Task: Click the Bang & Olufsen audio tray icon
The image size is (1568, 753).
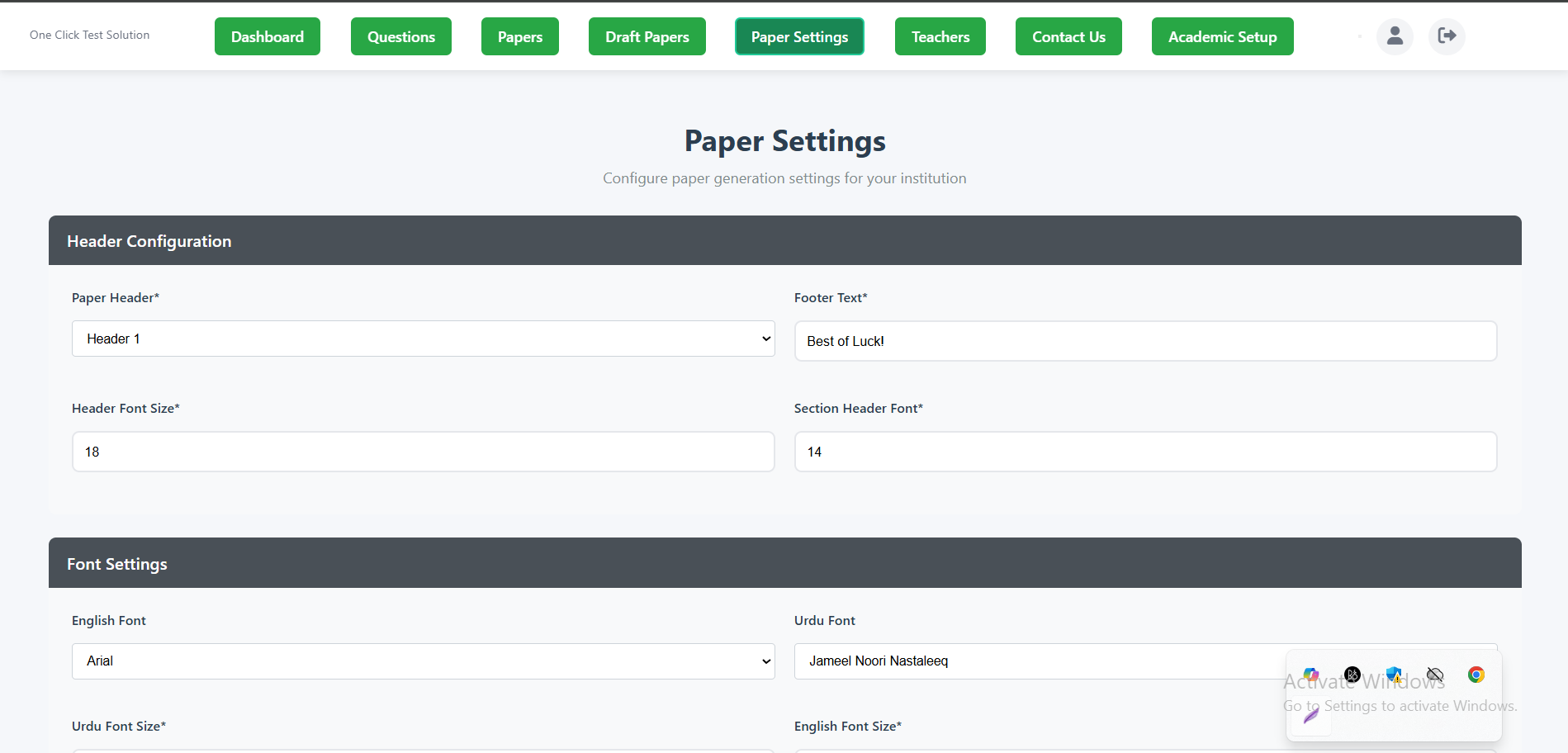Action: click(1352, 675)
